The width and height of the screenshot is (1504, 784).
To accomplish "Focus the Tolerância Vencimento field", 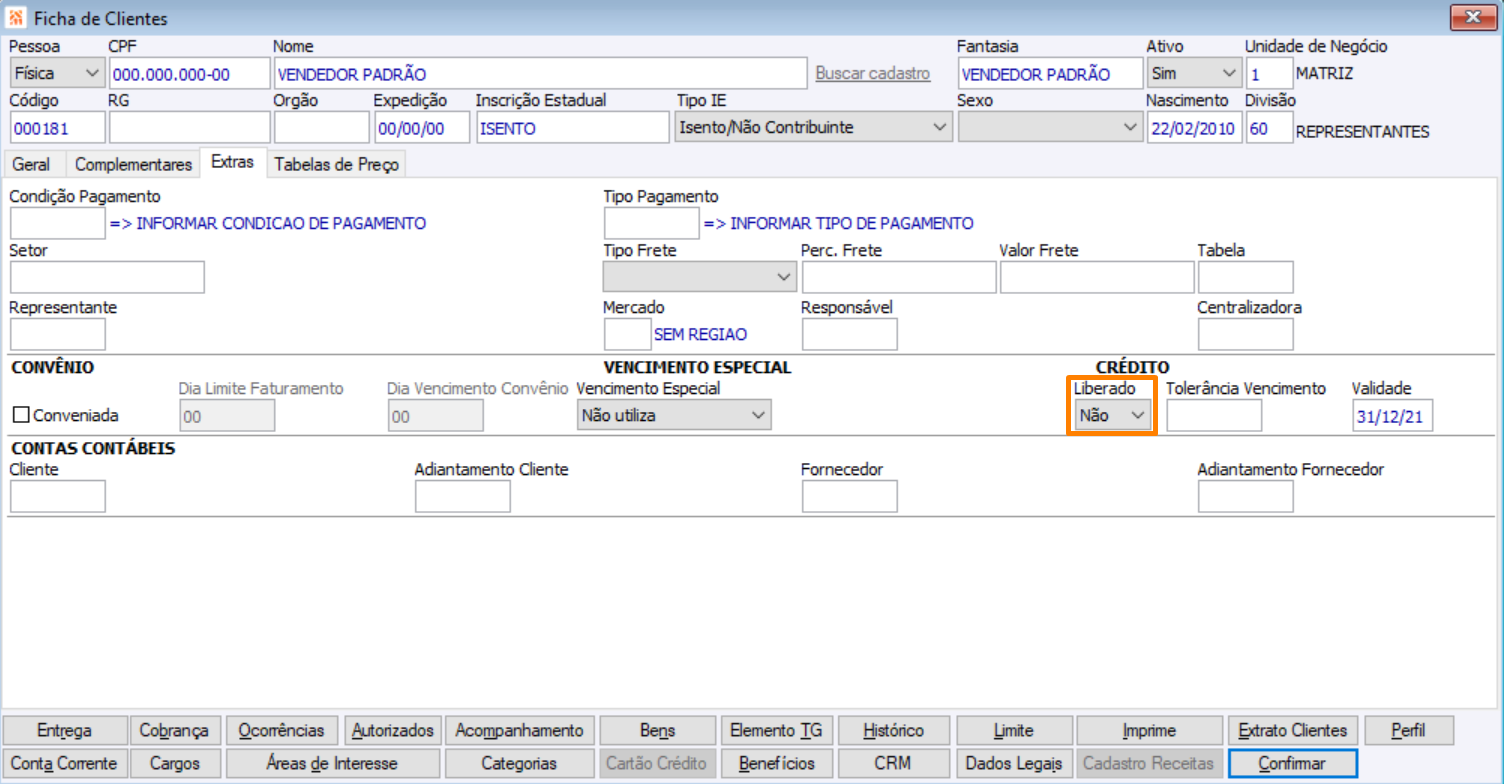I will tap(1214, 415).
